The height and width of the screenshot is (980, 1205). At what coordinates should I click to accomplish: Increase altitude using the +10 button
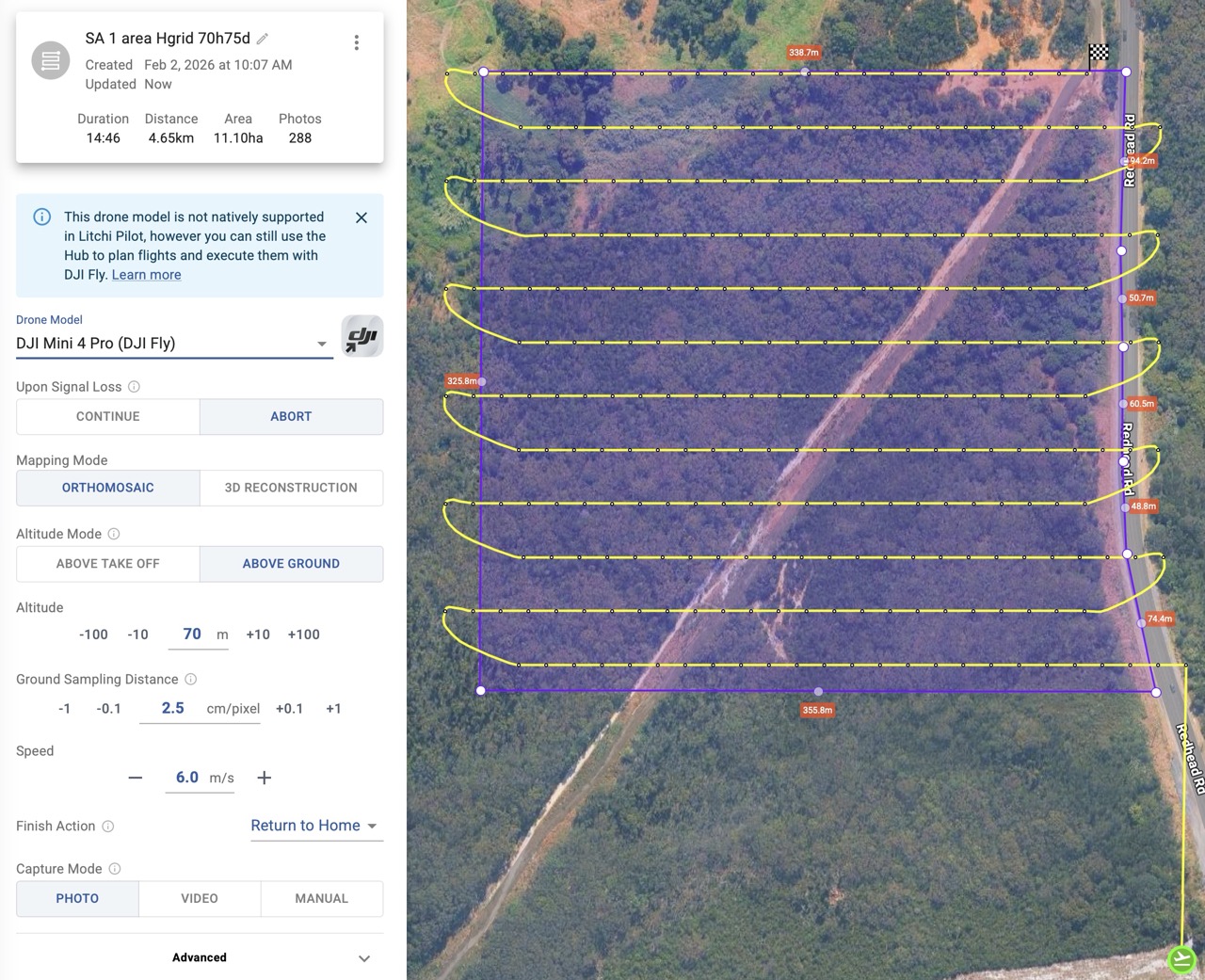258,635
